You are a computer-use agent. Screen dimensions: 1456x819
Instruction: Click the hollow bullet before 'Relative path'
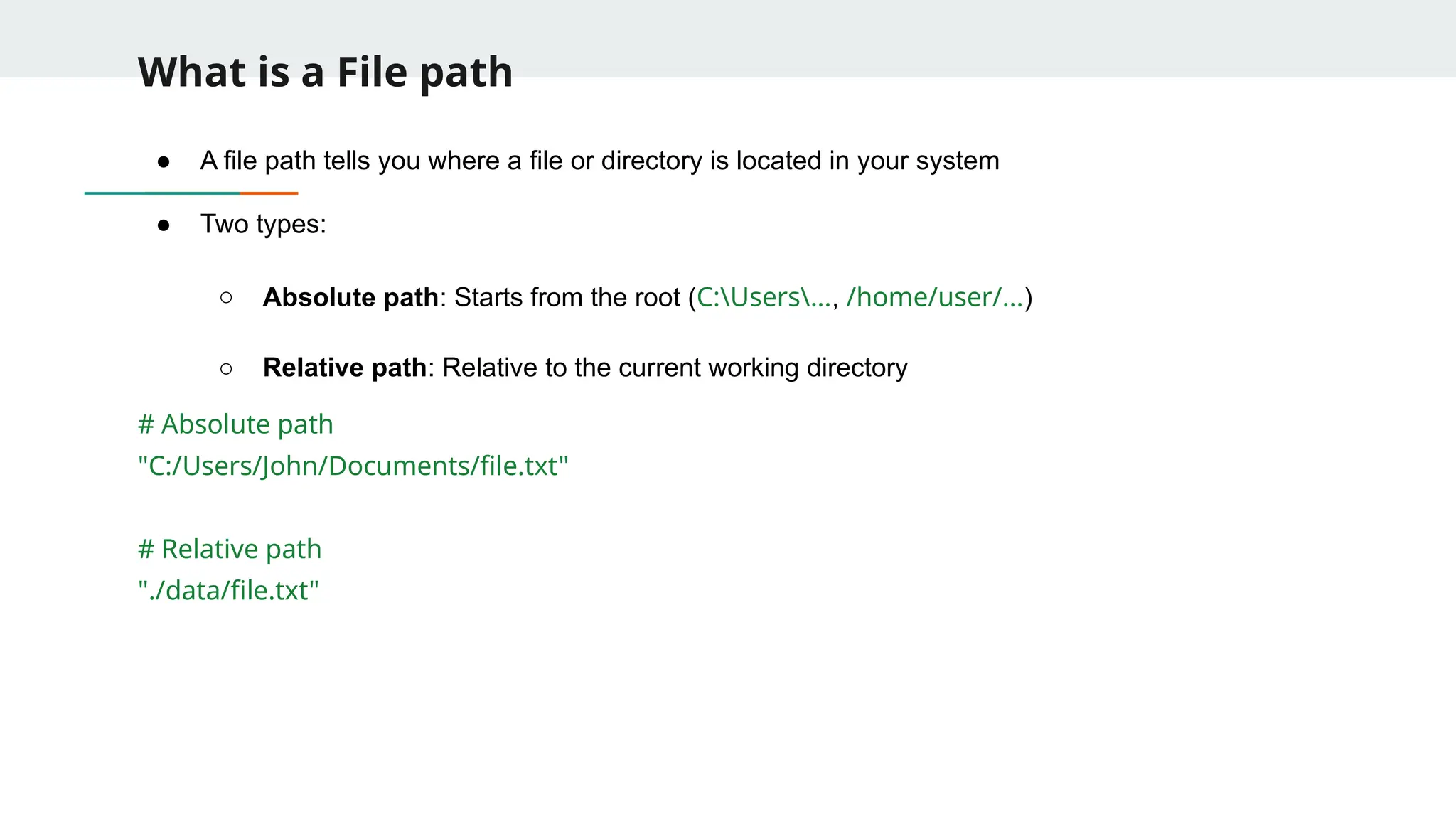[x=226, y=368]
